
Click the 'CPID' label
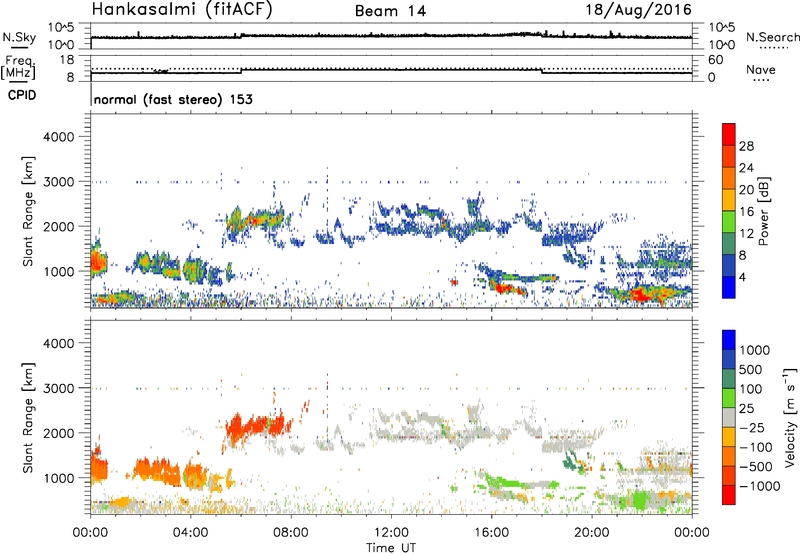[22, 95]
